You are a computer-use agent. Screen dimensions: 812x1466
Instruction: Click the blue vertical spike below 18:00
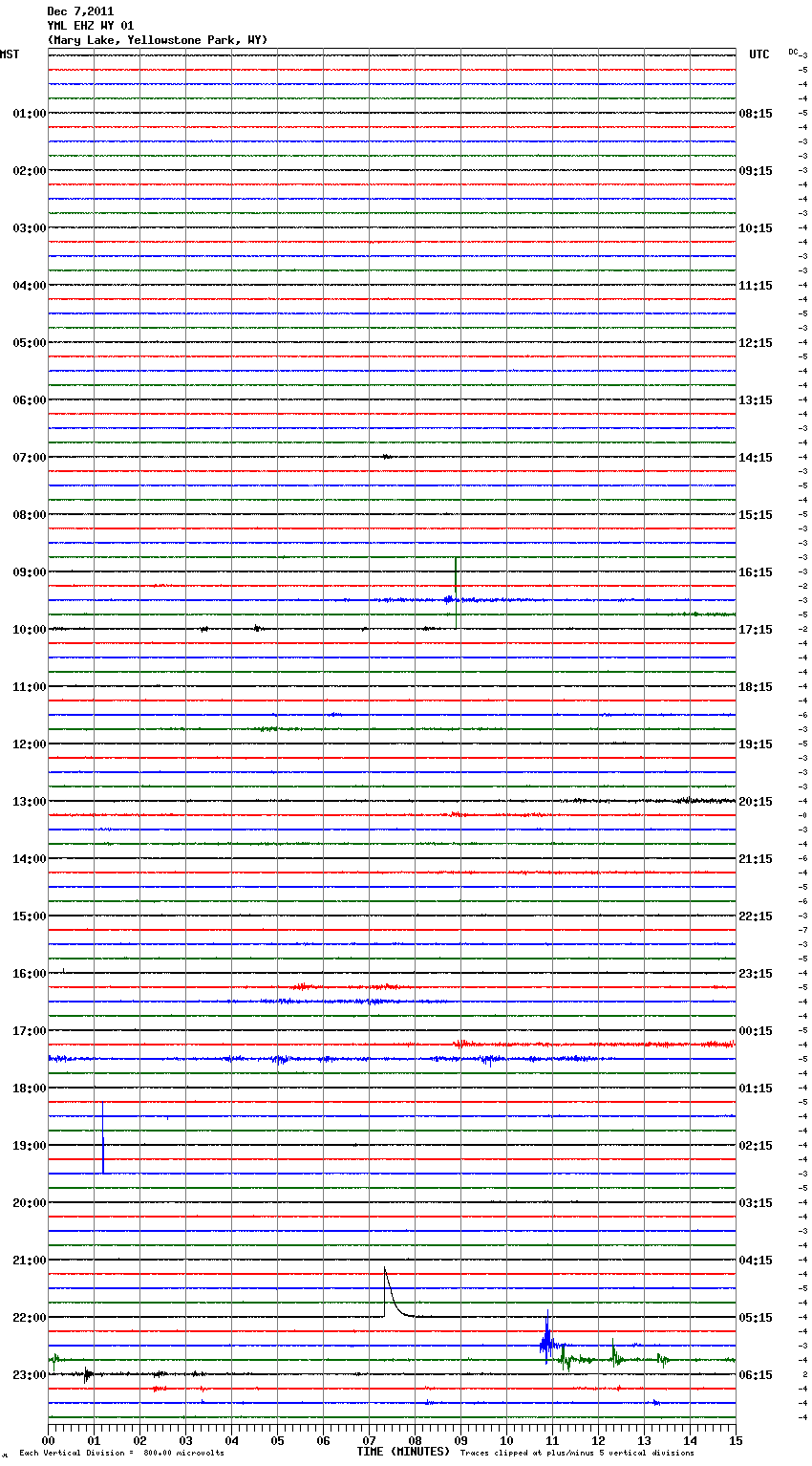click(102, 1137)
